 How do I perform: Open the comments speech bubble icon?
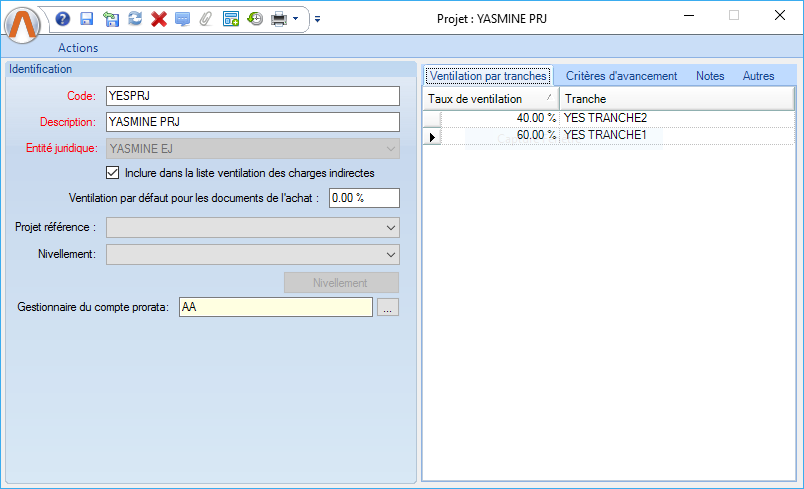tap(182, 19)
